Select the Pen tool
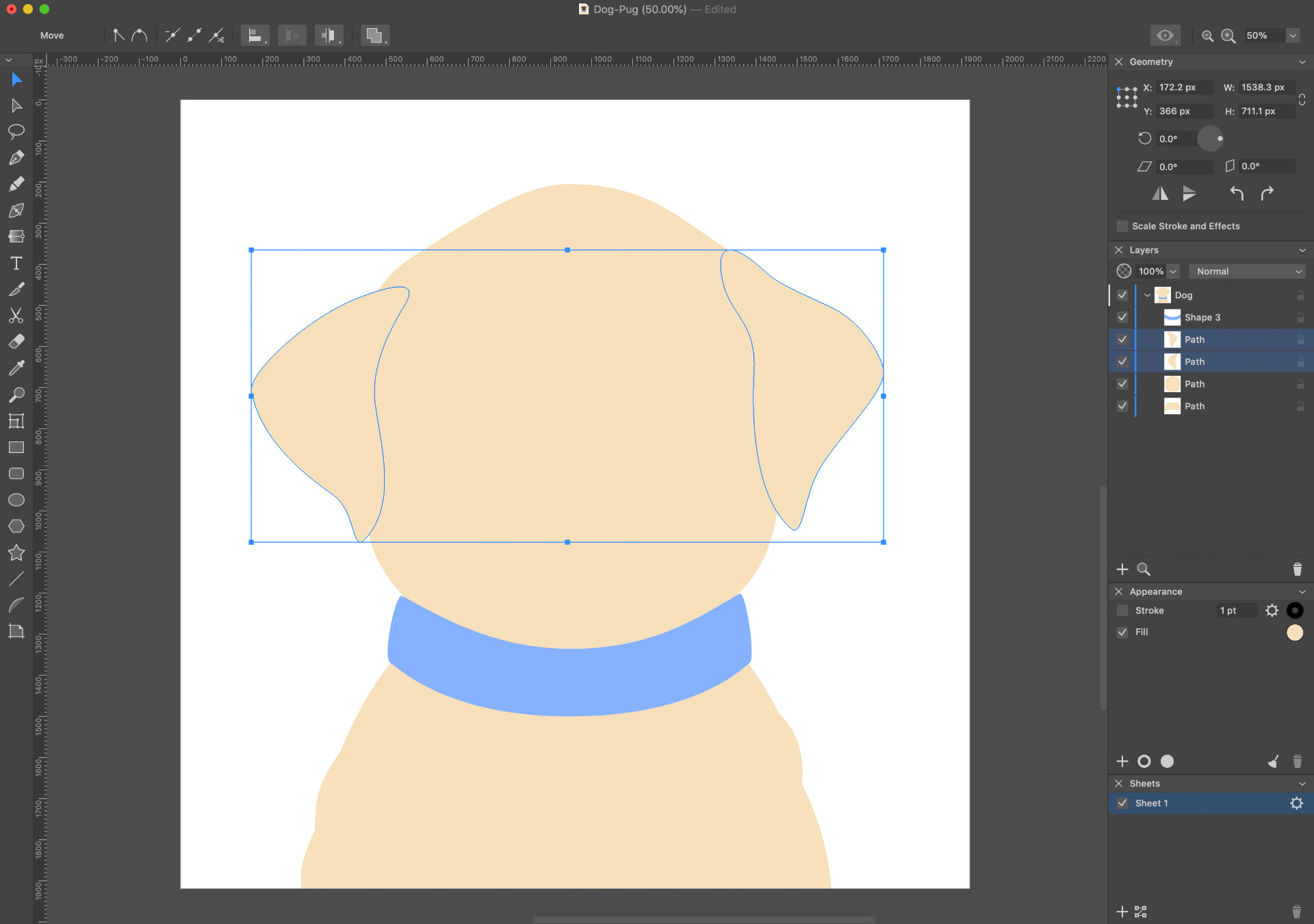Viewport: 1314px width, 924px height. pyautogui.click(x=16, y=157)
